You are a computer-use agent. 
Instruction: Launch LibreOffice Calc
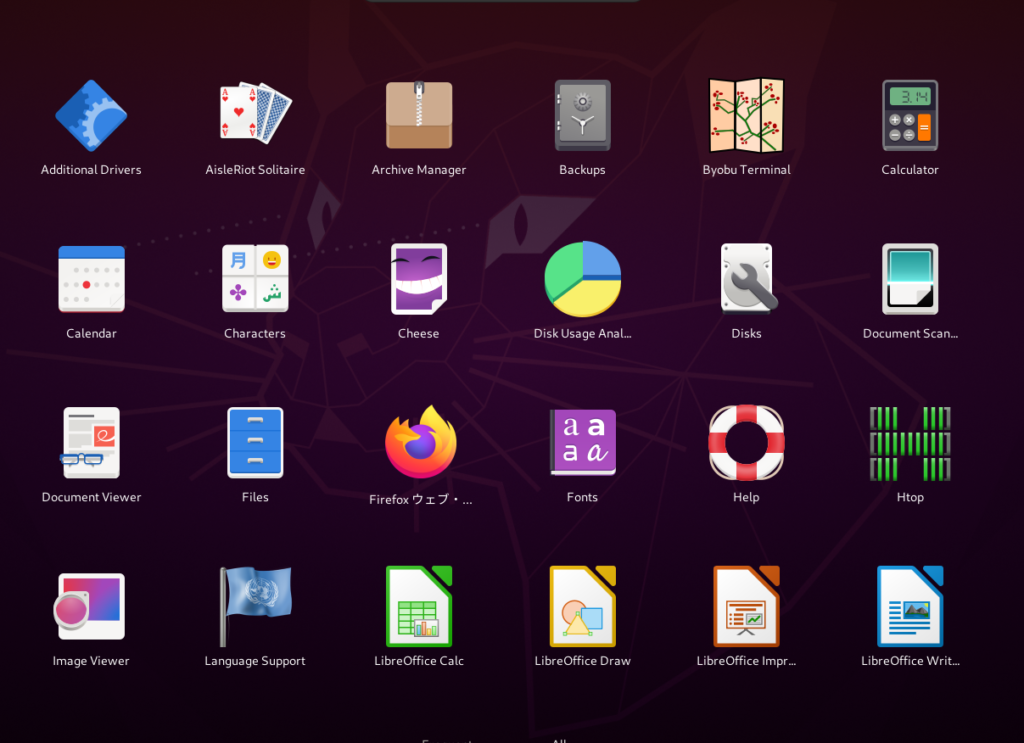click(x=419, y=607)
